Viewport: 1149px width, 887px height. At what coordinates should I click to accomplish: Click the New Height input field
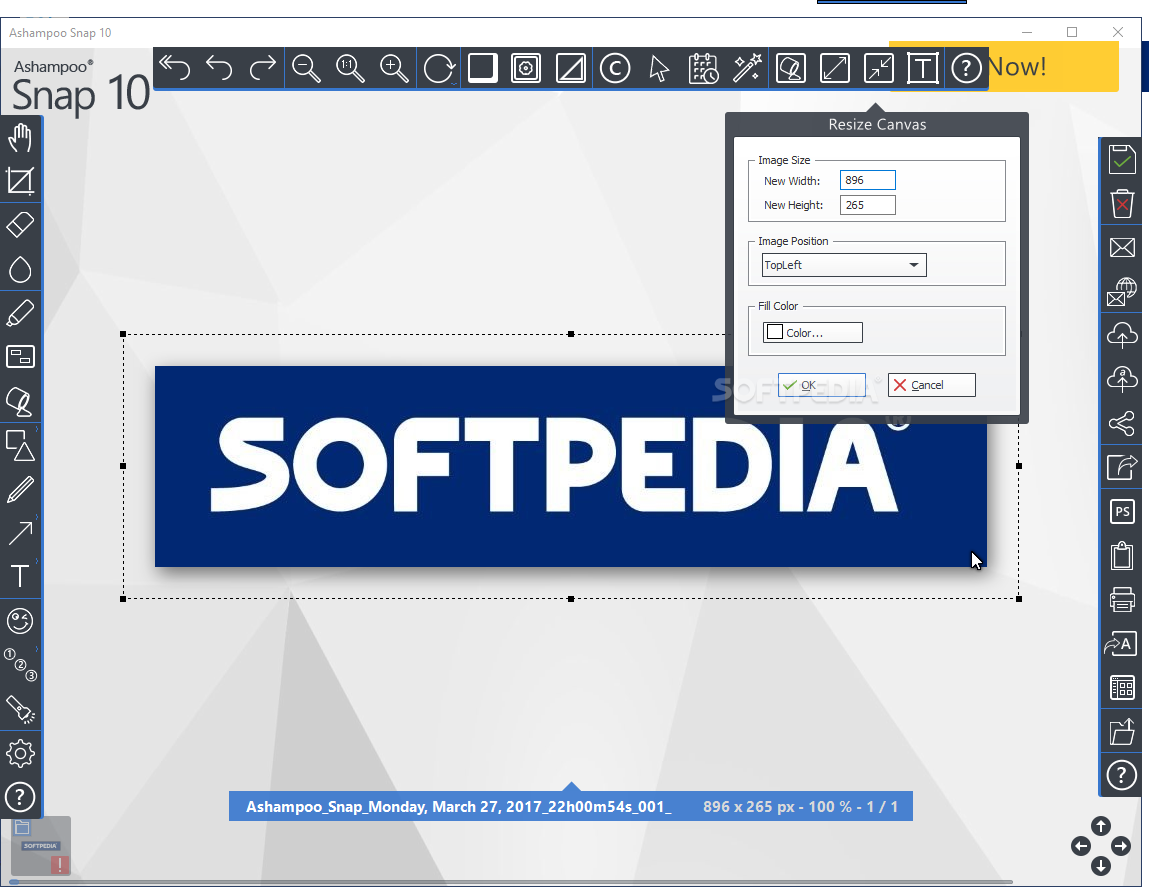[x=868, y=205]
